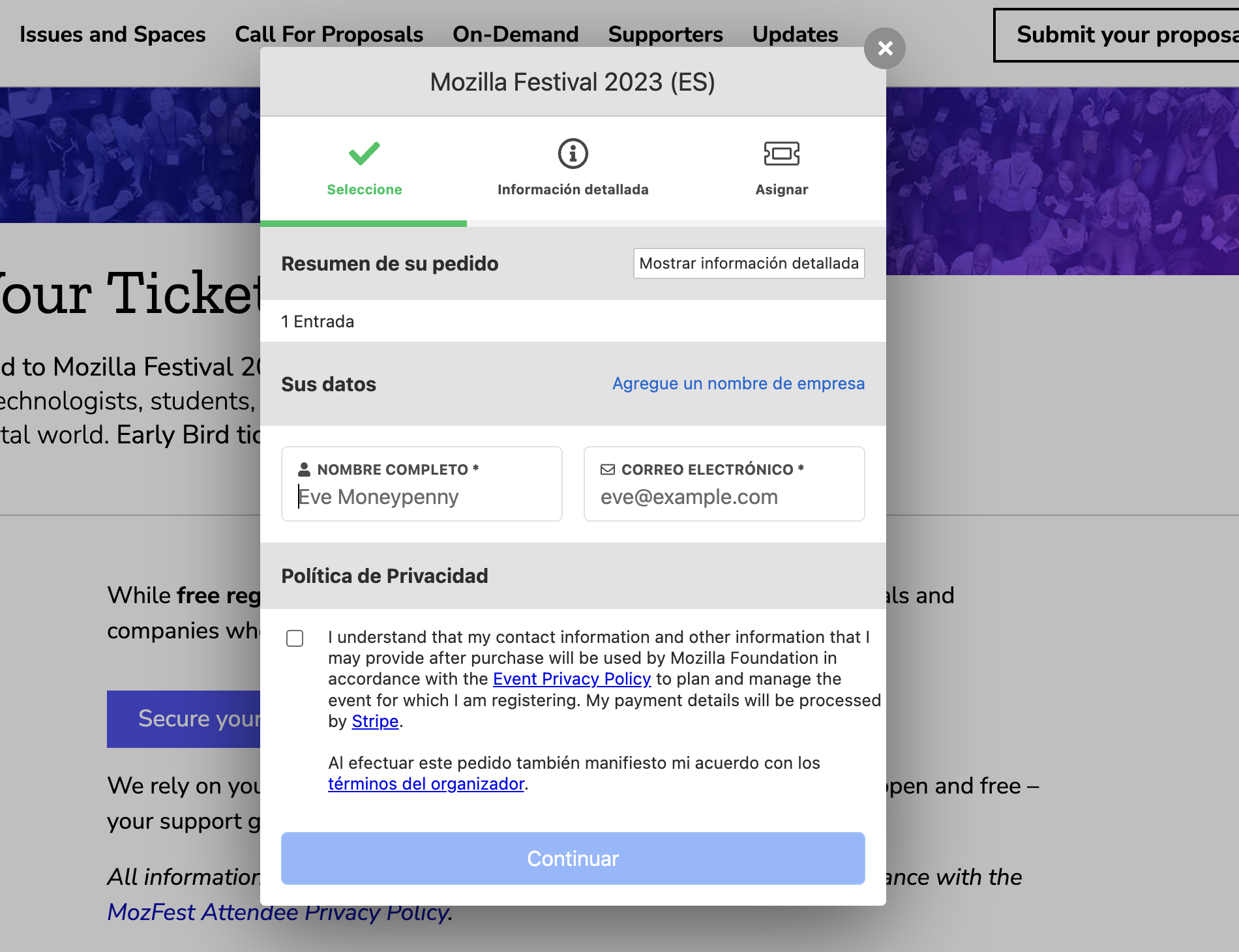The height and width of the screenshot is (952, 1239).
Task: Click the person icon beside Nombre Completo
Action: [304, 469]
